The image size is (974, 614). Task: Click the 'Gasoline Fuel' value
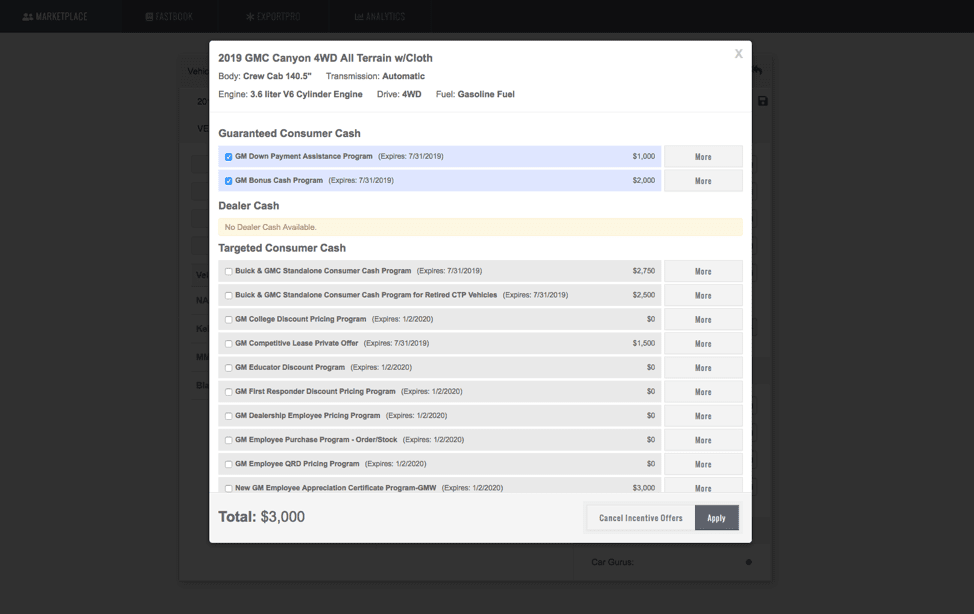click(x=486, y=94)
